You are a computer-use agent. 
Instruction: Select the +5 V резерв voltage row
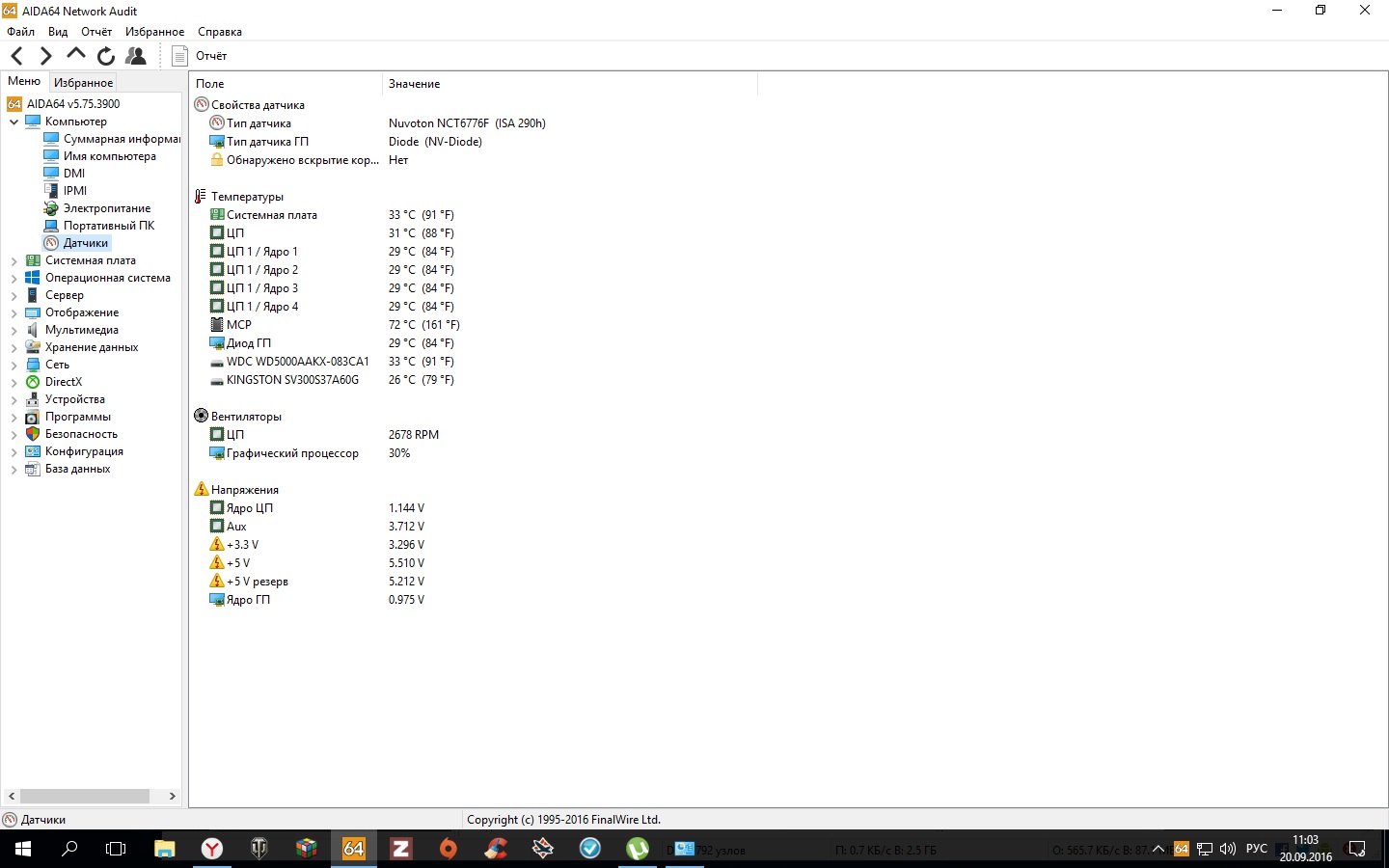click(257, 582)
